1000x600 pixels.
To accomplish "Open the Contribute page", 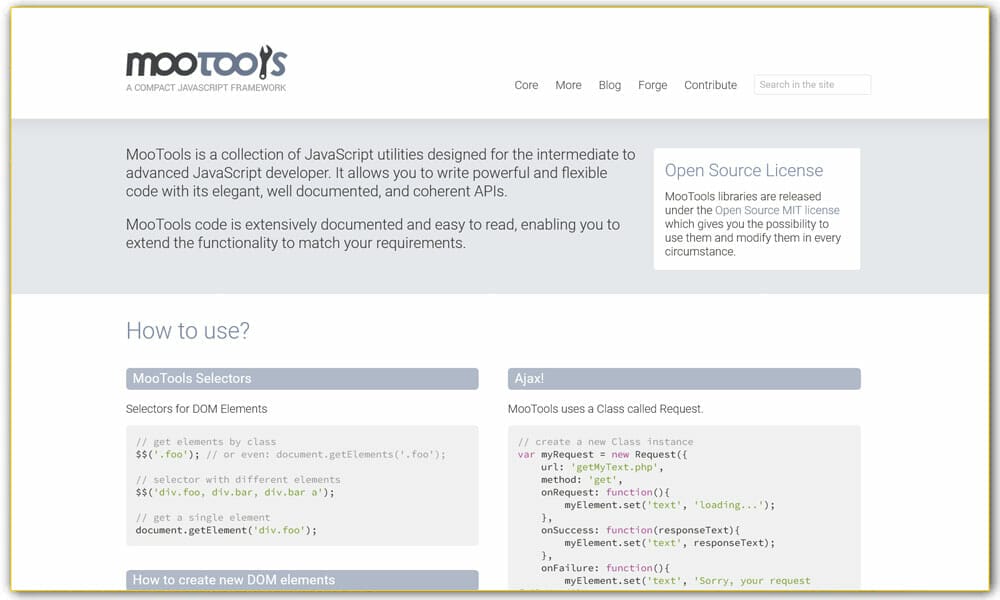I will pos(710,85).
